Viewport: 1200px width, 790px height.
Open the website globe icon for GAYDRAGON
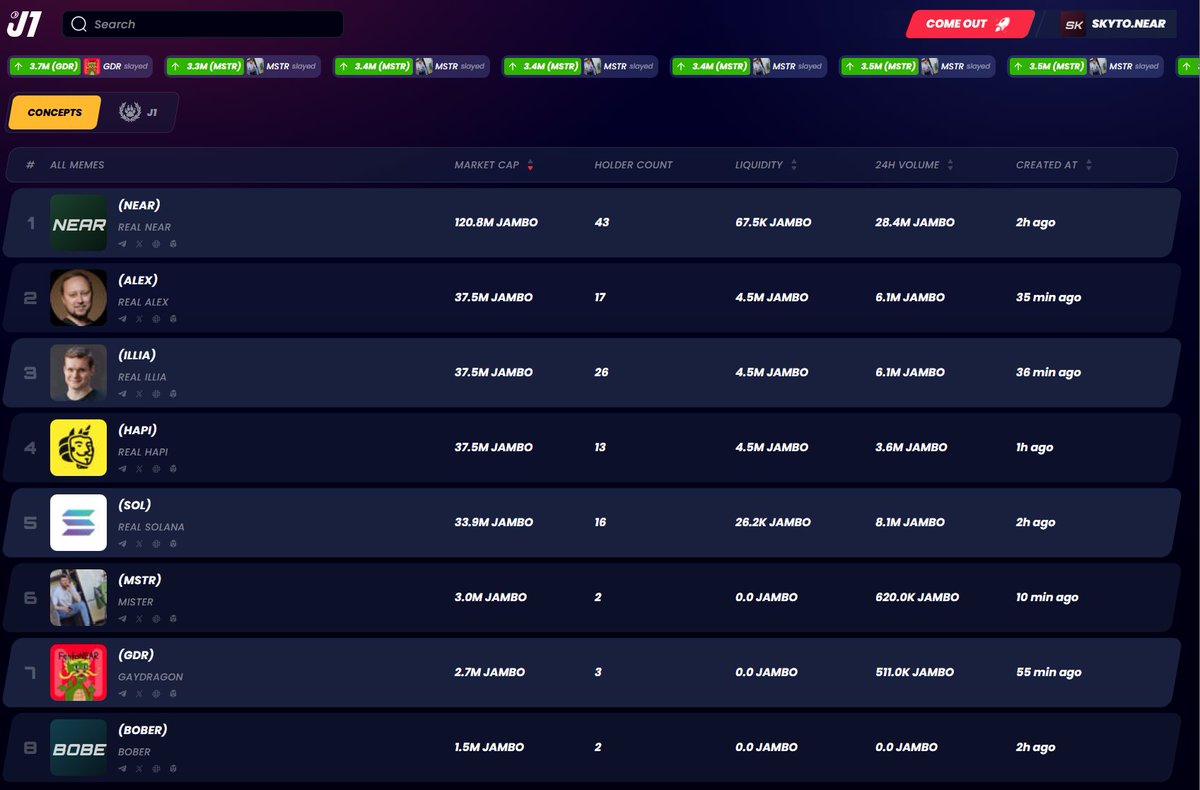[x=156, y=694]
